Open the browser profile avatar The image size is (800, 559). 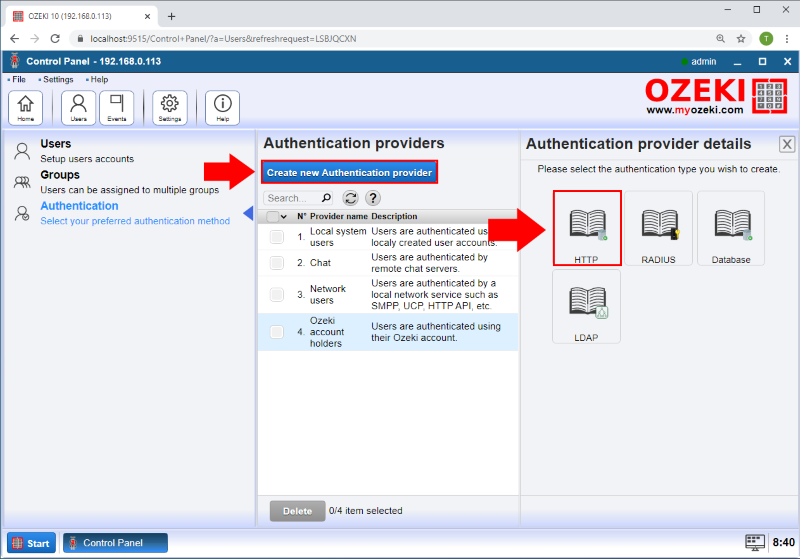[x=766, y=39]
